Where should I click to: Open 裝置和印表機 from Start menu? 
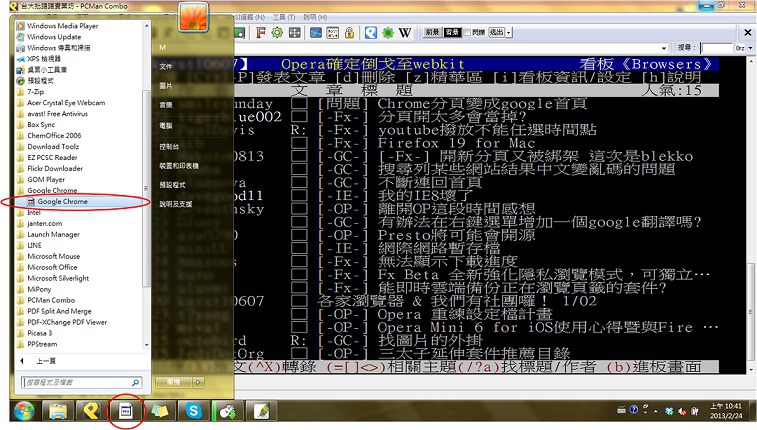click(179, 166)
